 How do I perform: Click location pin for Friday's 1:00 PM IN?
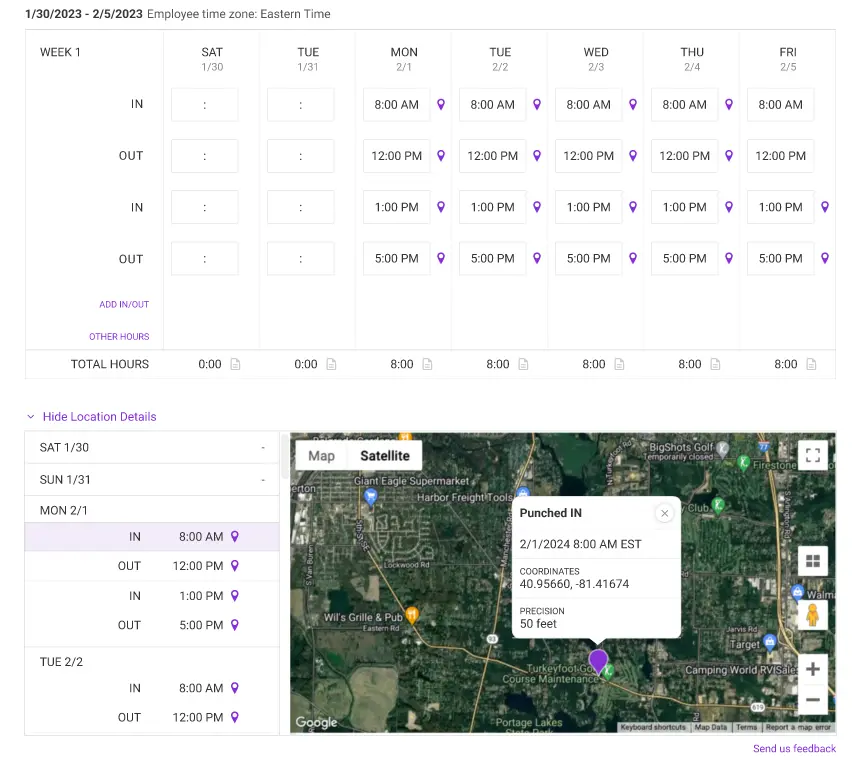tap(825, 207)
